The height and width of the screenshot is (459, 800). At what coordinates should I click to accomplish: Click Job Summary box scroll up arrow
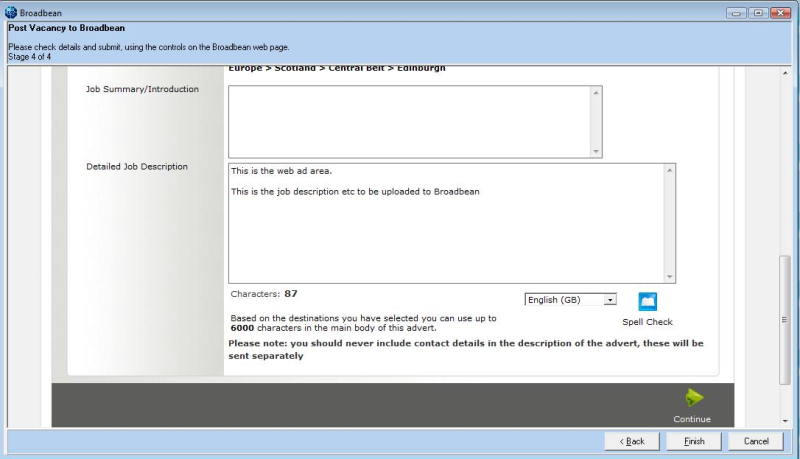pos(596,93)
